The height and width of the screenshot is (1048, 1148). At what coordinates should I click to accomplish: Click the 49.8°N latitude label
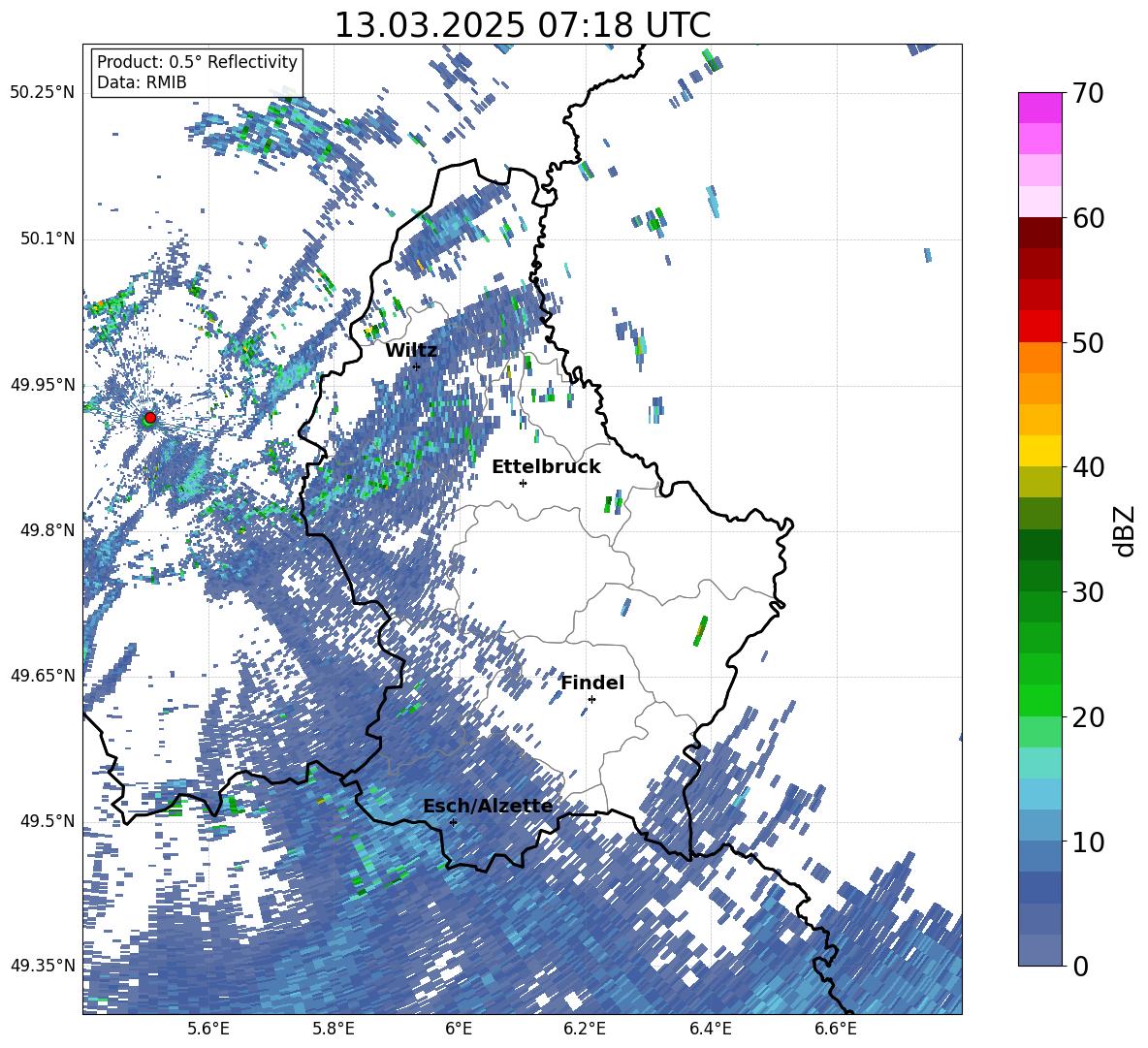[x=48, y=530]
